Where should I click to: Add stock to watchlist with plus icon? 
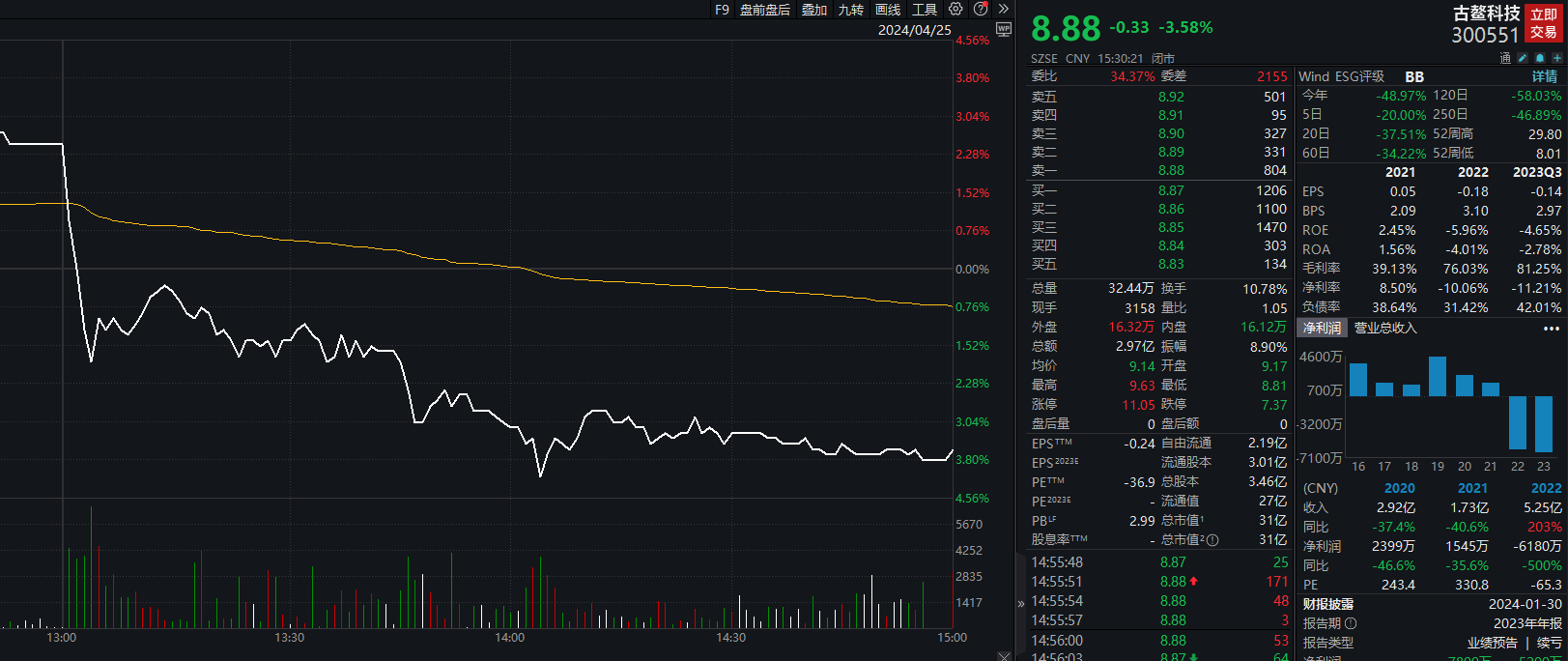(x=1556, y=58)
